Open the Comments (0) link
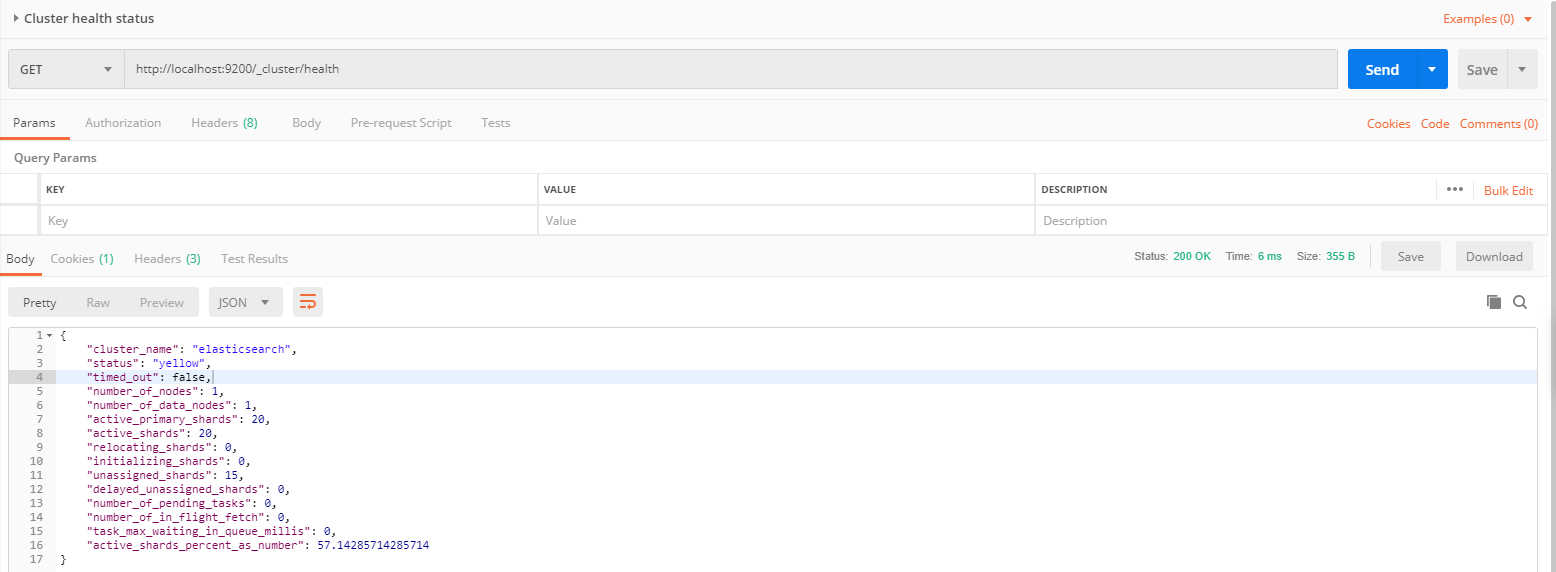The height and width of the screenshot is (572, 1556). pos(1498,124)
